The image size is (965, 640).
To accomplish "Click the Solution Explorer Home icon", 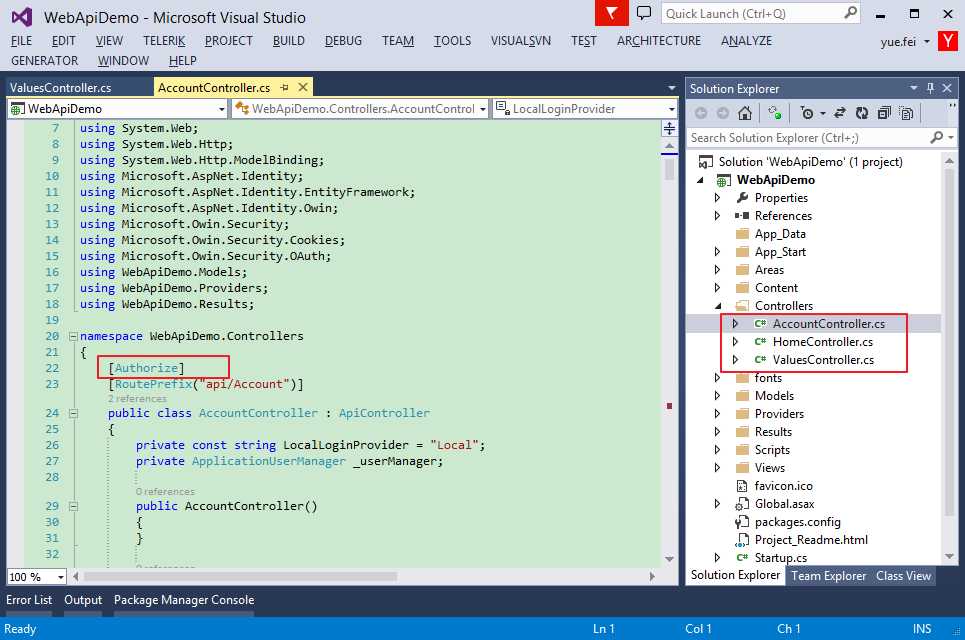I will pyautogui.click(x=745, y=113).
